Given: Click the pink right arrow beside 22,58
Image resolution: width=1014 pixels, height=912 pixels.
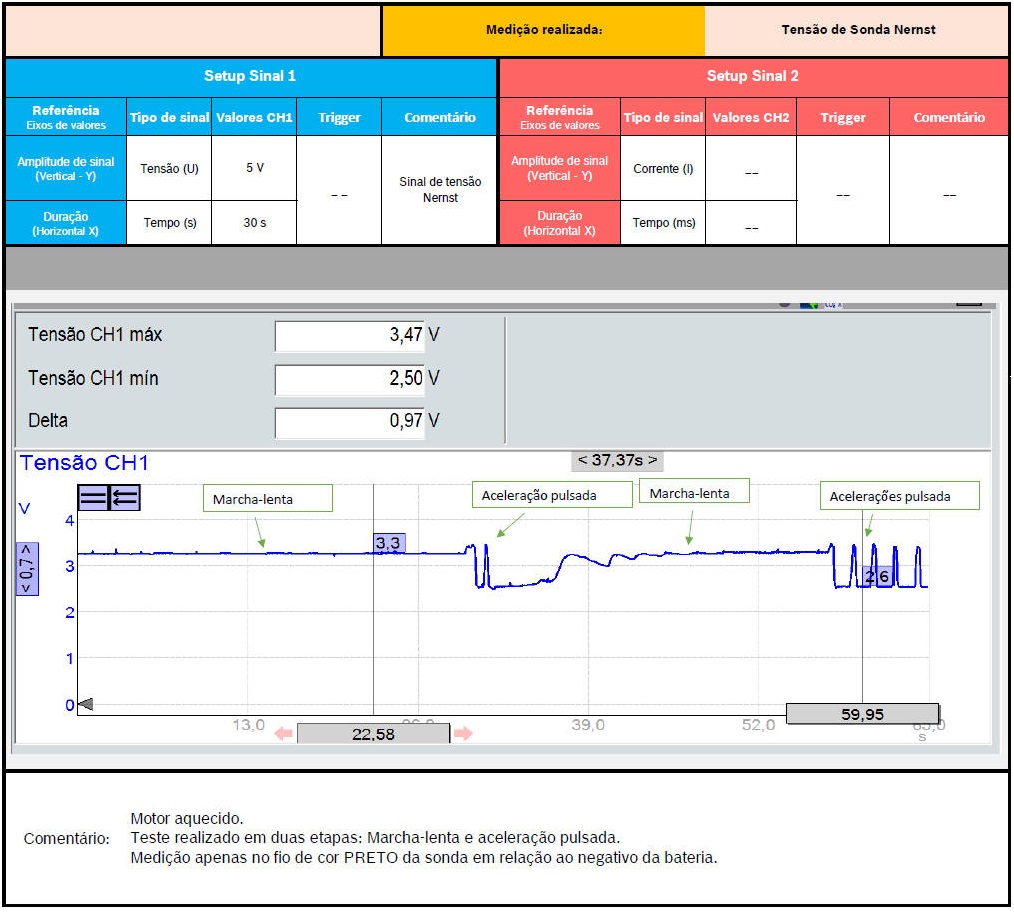Looking at the screenshot, I should pos(463,734).
